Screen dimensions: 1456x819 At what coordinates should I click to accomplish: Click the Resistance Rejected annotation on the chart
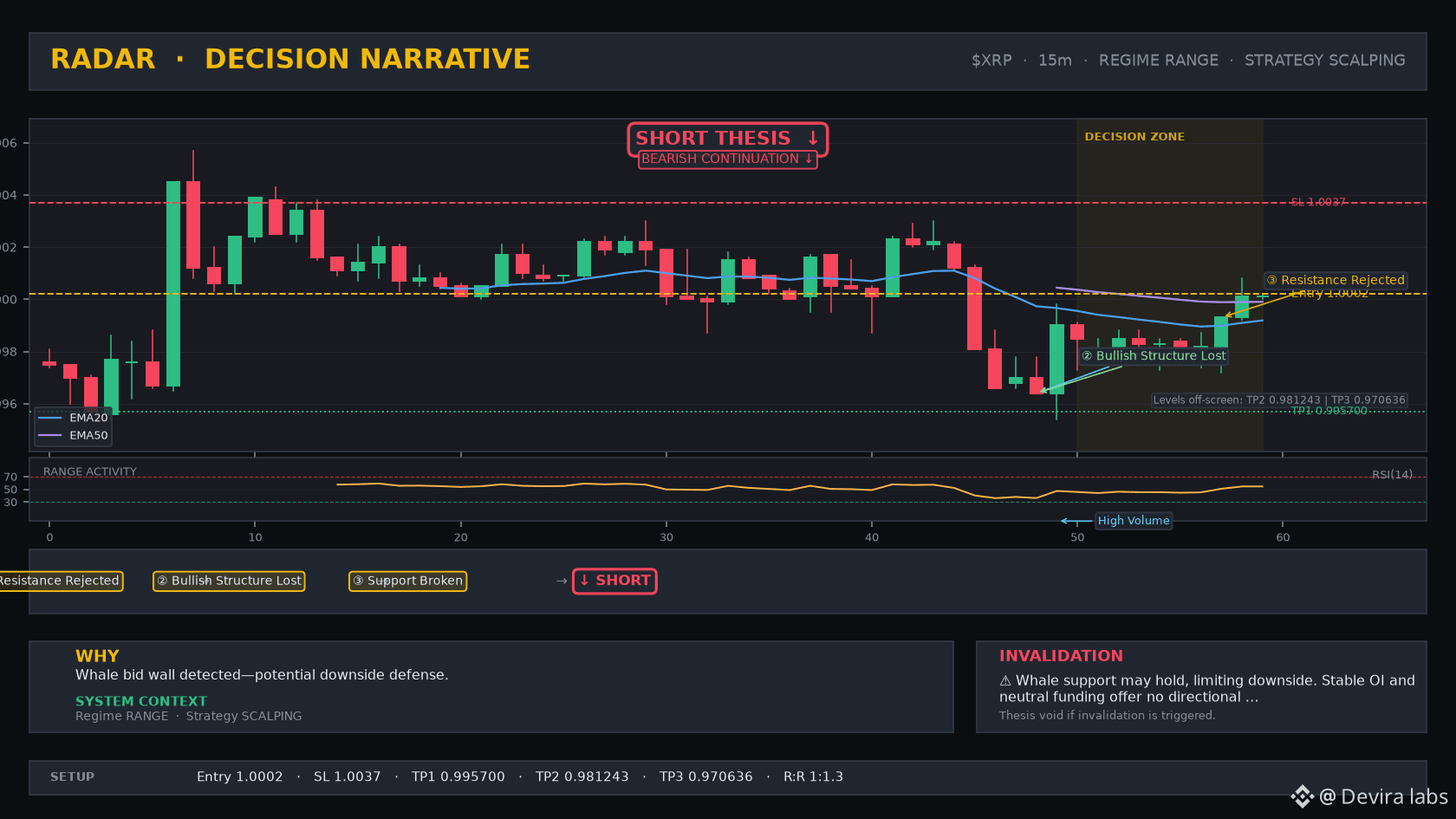[x=1335, y=280]
